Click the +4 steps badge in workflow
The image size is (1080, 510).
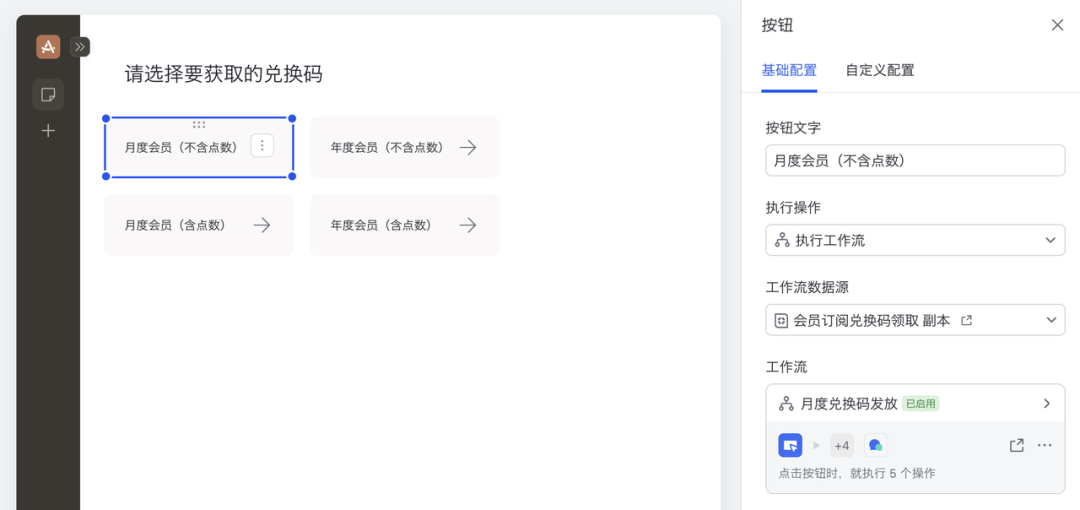click(x=842, y=445)
